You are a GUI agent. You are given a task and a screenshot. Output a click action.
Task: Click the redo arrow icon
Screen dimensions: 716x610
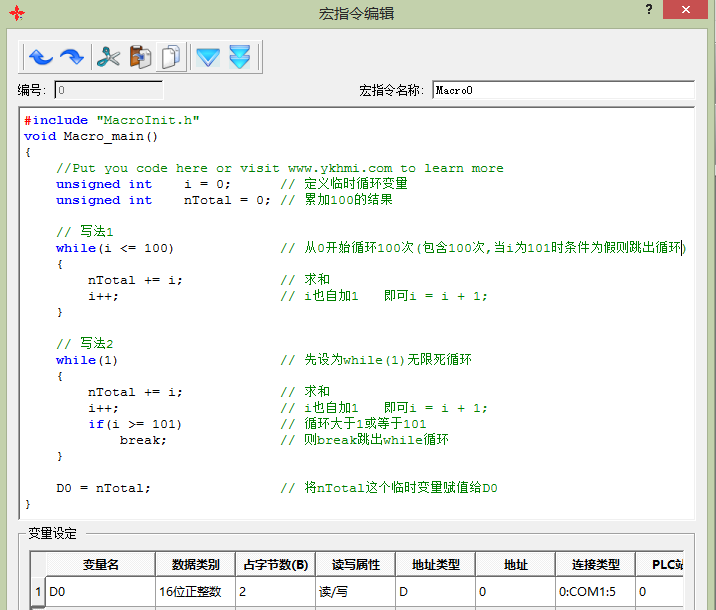(x=72, y=57)
